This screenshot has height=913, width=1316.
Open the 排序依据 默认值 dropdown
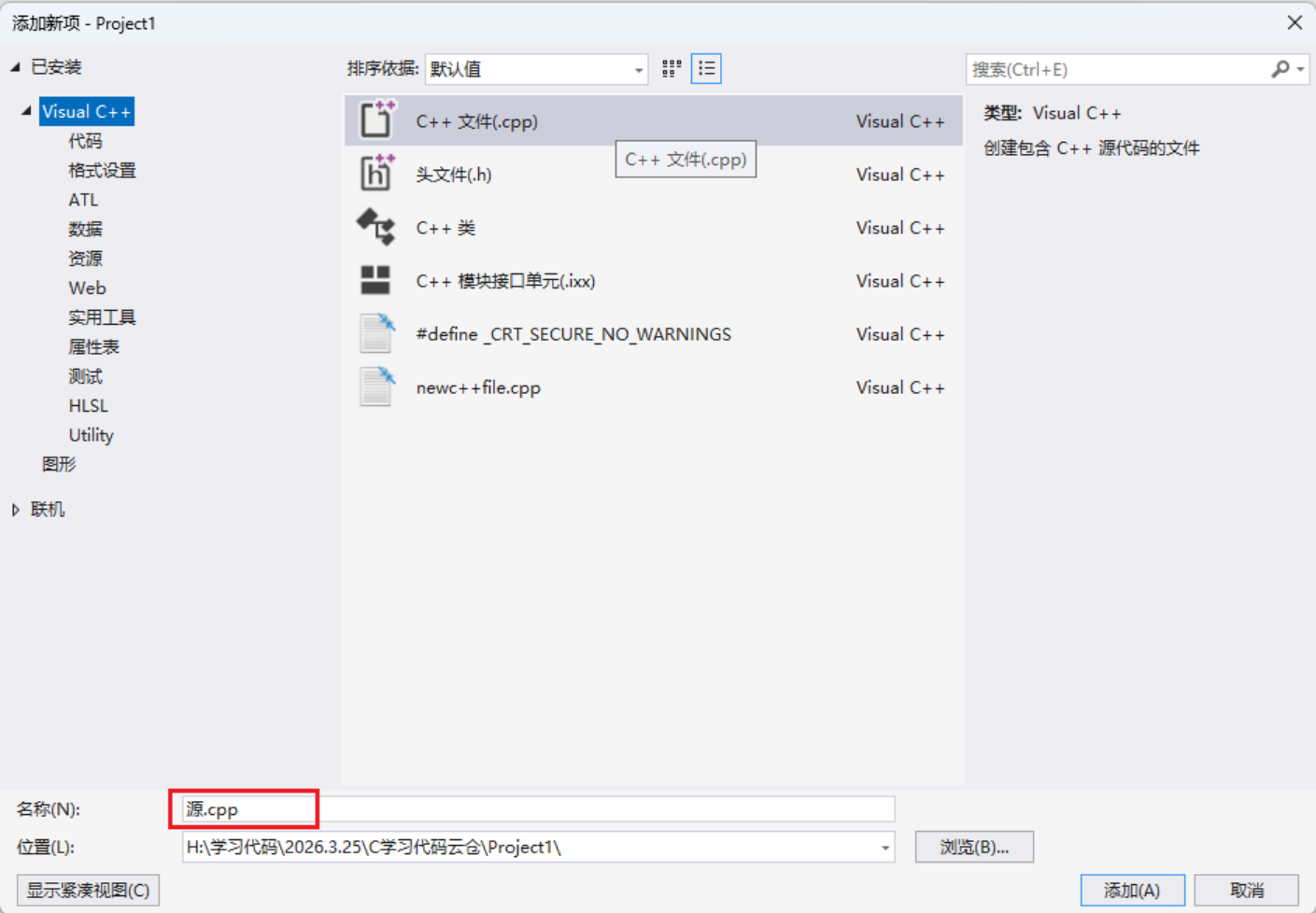tap(536, 69)
